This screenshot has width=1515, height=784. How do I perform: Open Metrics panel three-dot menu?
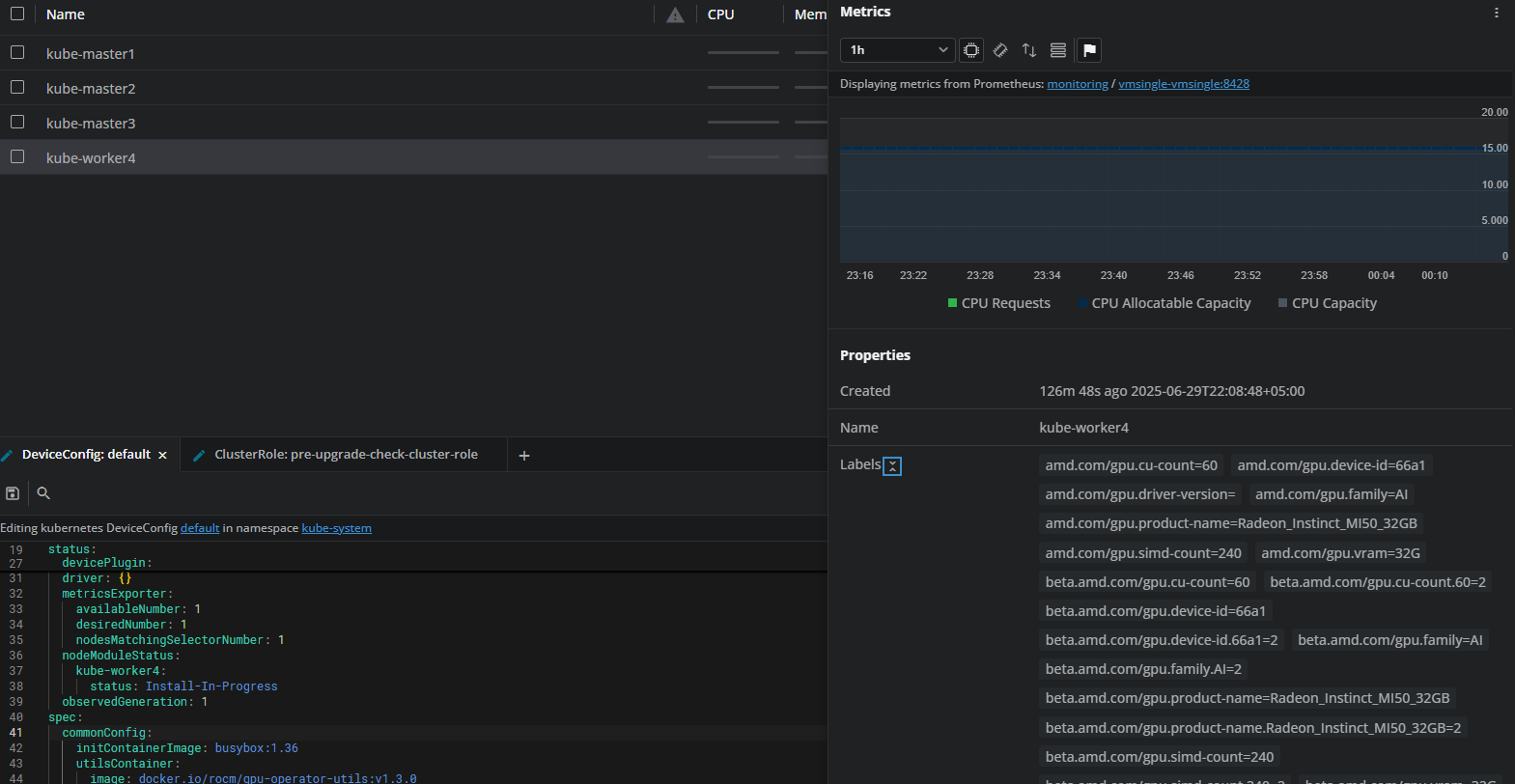pos(1497,13)
